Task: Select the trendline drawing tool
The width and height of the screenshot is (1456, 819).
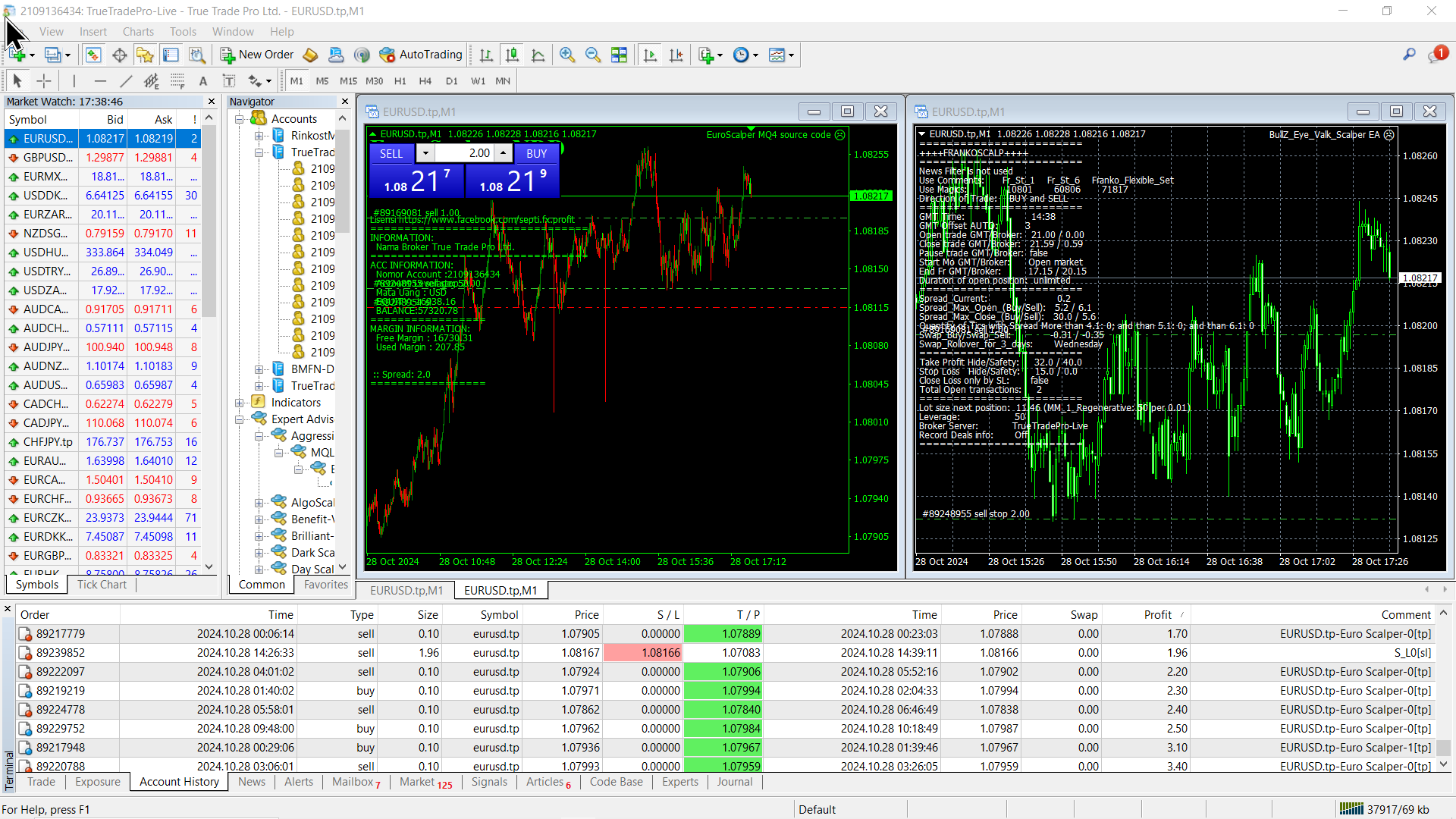Action: pyautogui.click(x=126, y=80)
